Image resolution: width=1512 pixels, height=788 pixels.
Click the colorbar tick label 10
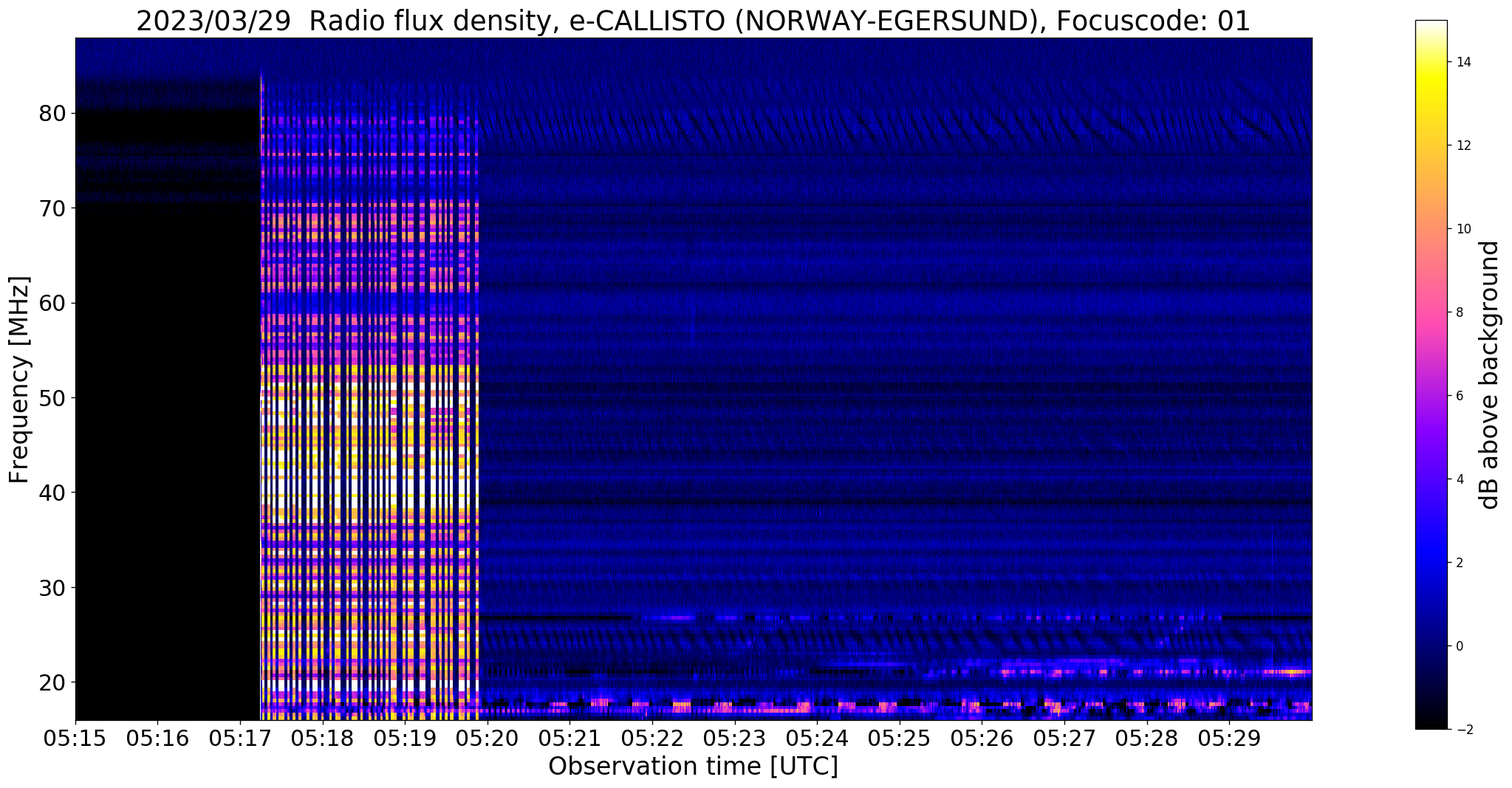(1463, 229)
